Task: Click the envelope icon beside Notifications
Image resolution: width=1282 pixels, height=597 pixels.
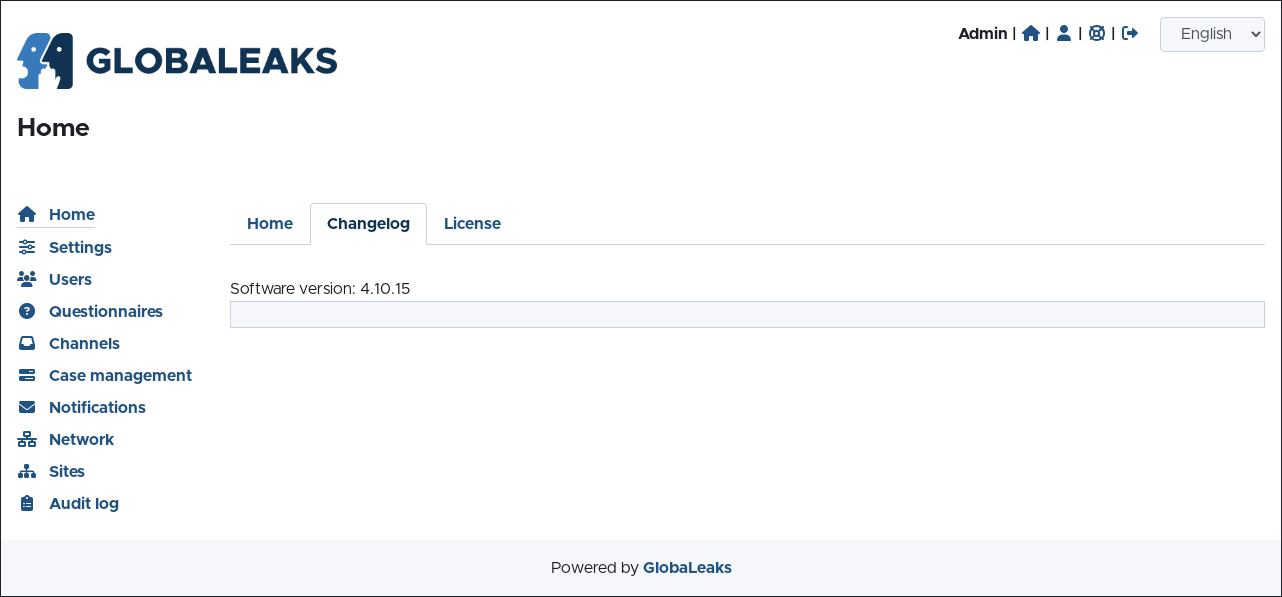Action: click(27, 407)
